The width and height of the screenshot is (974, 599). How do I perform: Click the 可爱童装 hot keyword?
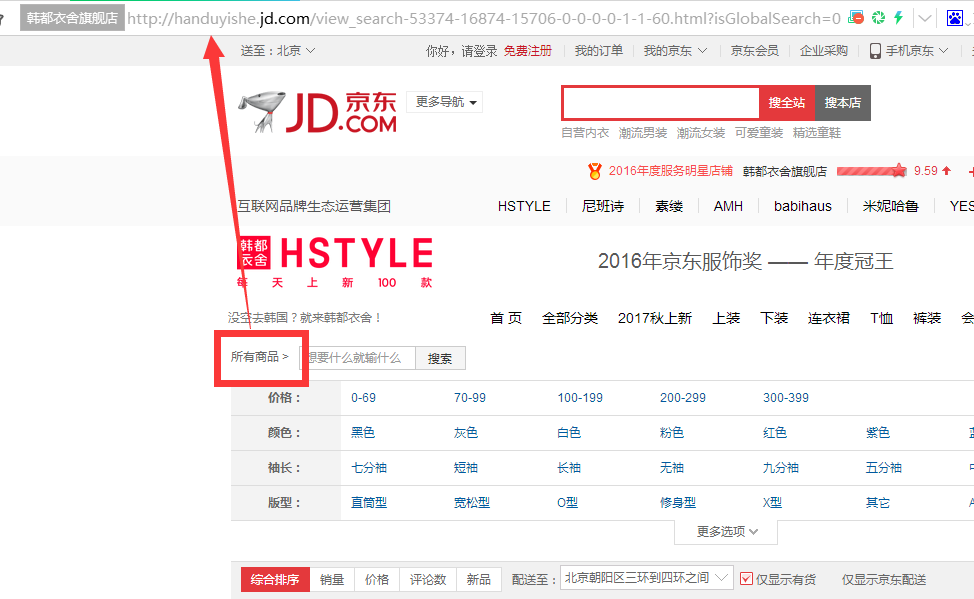(759, 133)
